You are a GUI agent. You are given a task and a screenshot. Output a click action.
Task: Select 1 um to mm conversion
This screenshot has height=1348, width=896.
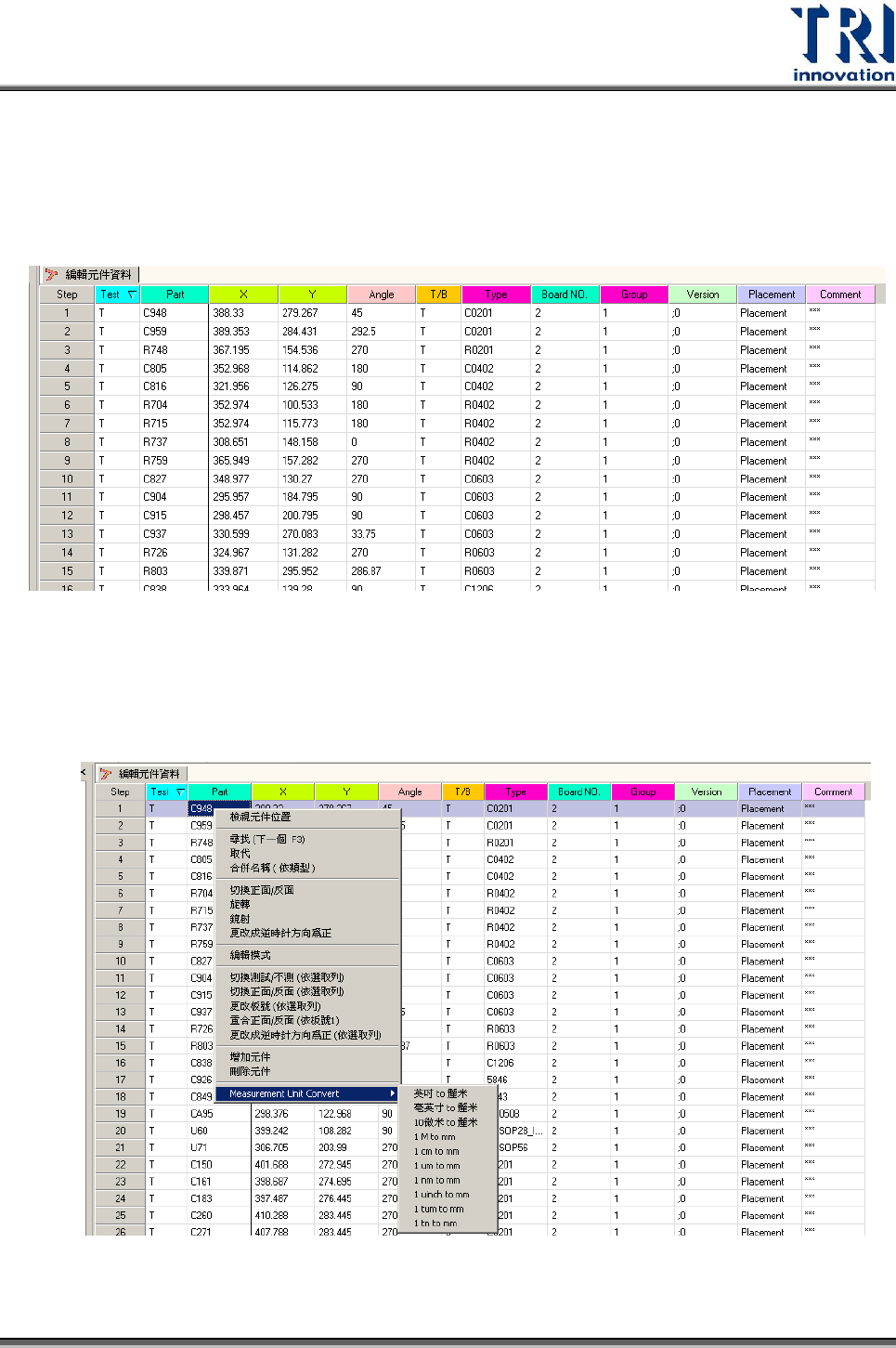click(436, 1166)
